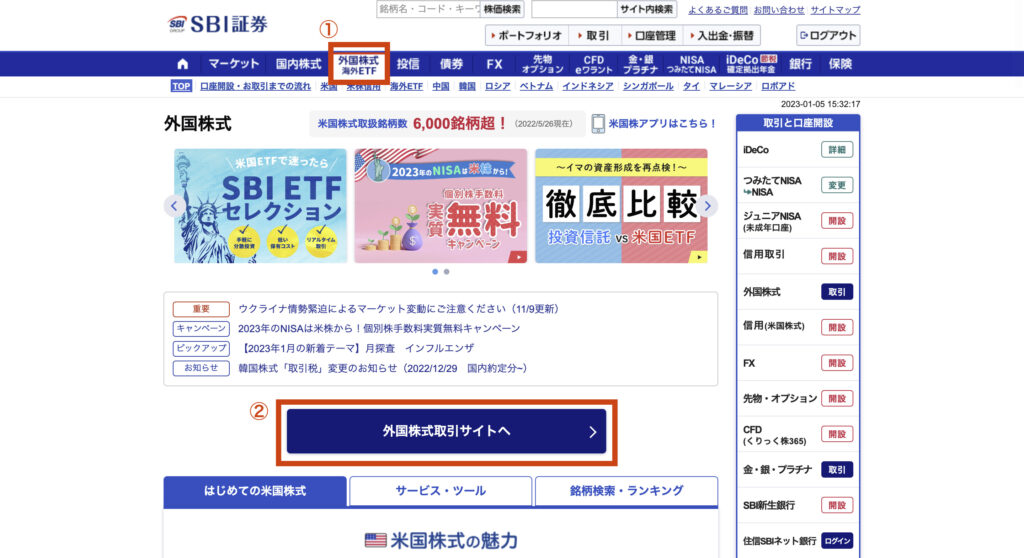This screenshot has width=1024, height=558.
Task: Open サイトマップ link
Action: [x=835, y=10]
